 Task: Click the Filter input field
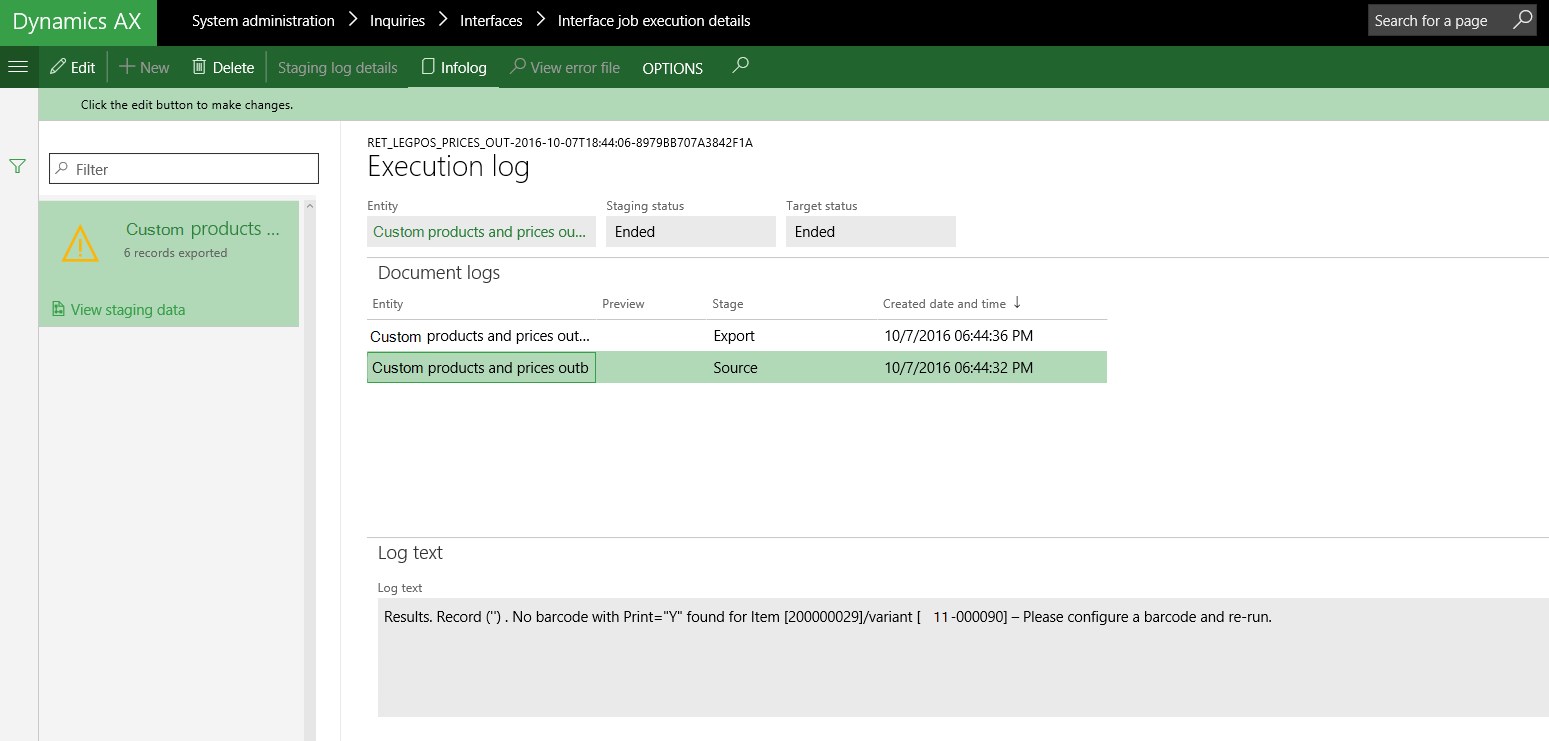coord(184,169)
